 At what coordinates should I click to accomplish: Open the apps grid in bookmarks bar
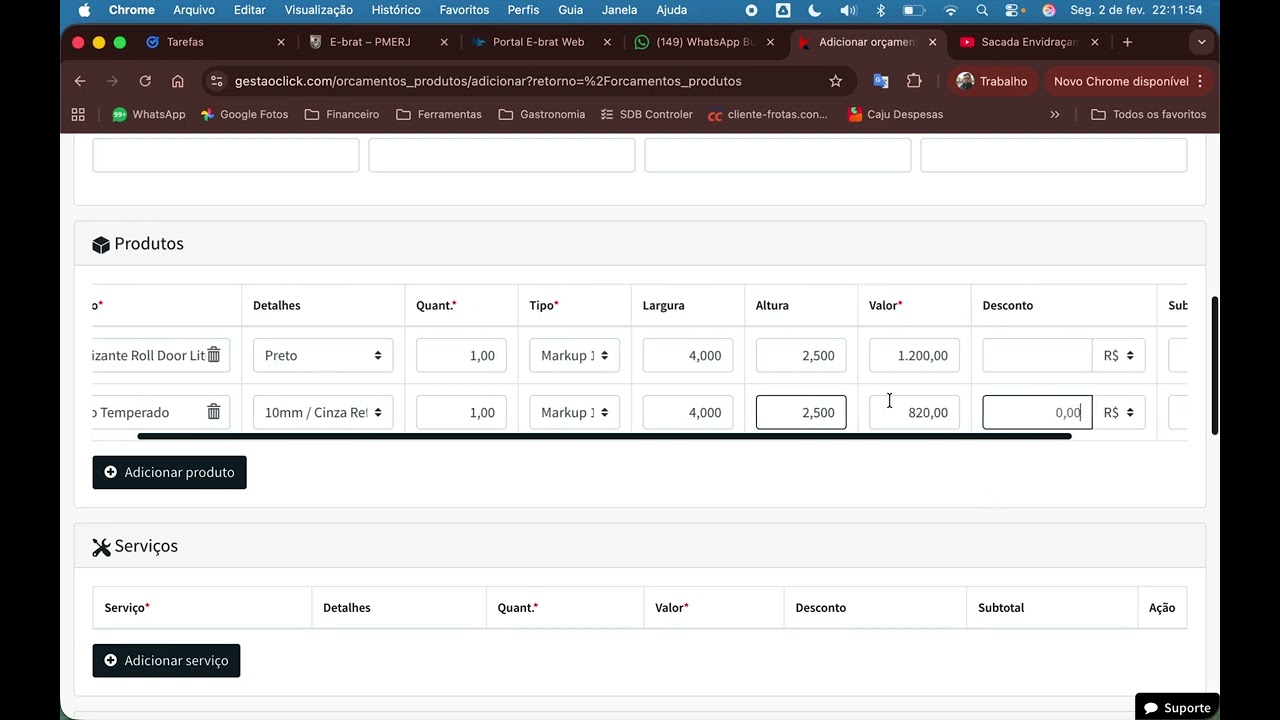coord(78,114)
